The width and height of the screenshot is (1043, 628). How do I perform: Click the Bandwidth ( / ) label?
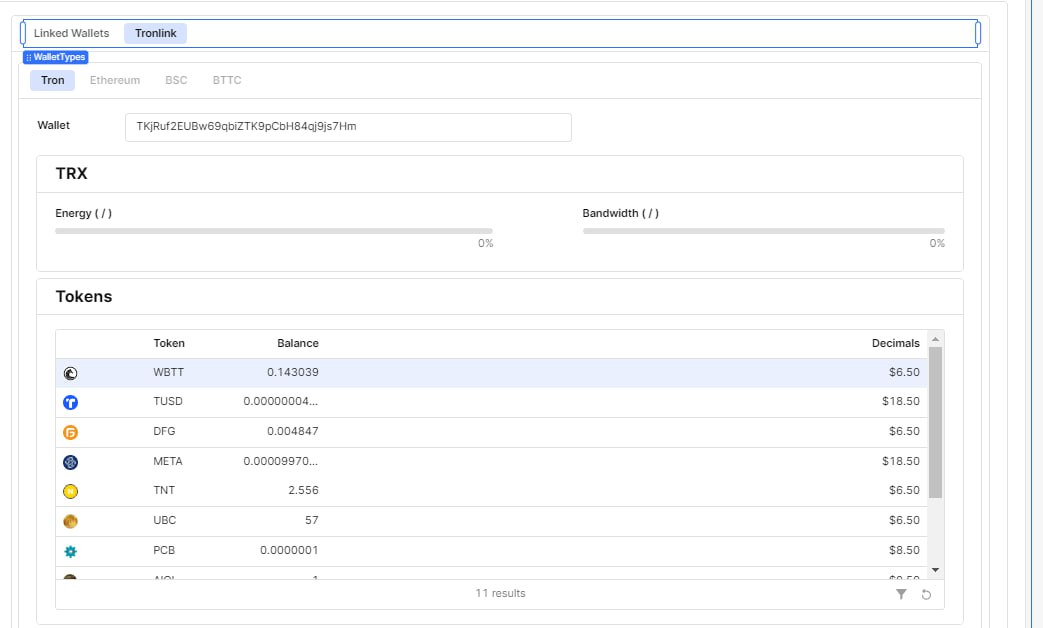point(621,214)
